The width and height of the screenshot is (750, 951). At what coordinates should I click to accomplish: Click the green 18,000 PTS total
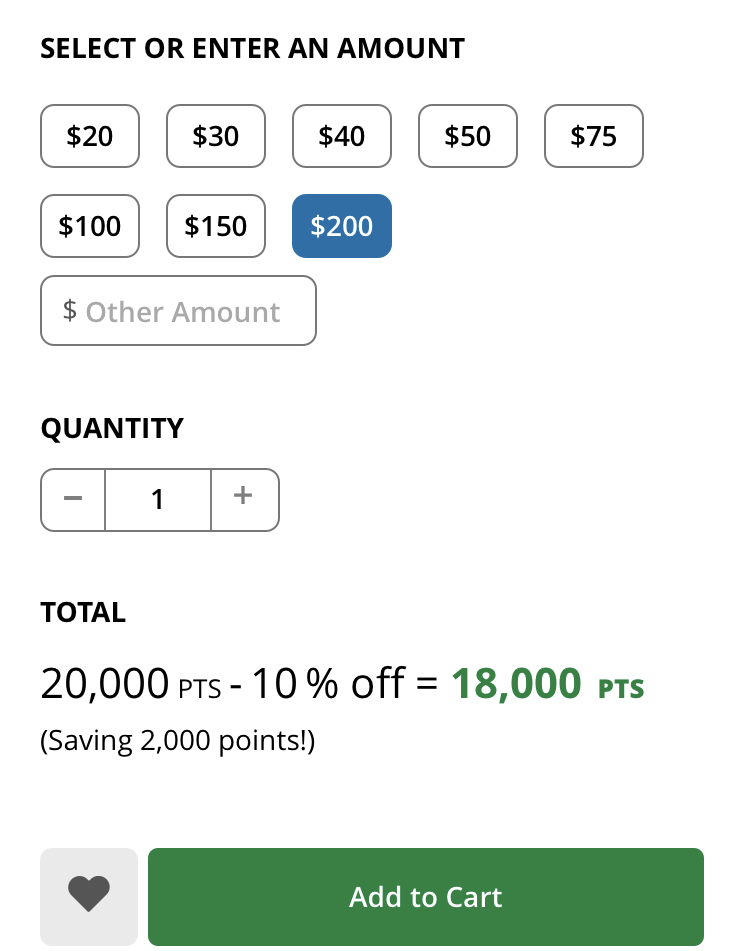tap(547, 684)
